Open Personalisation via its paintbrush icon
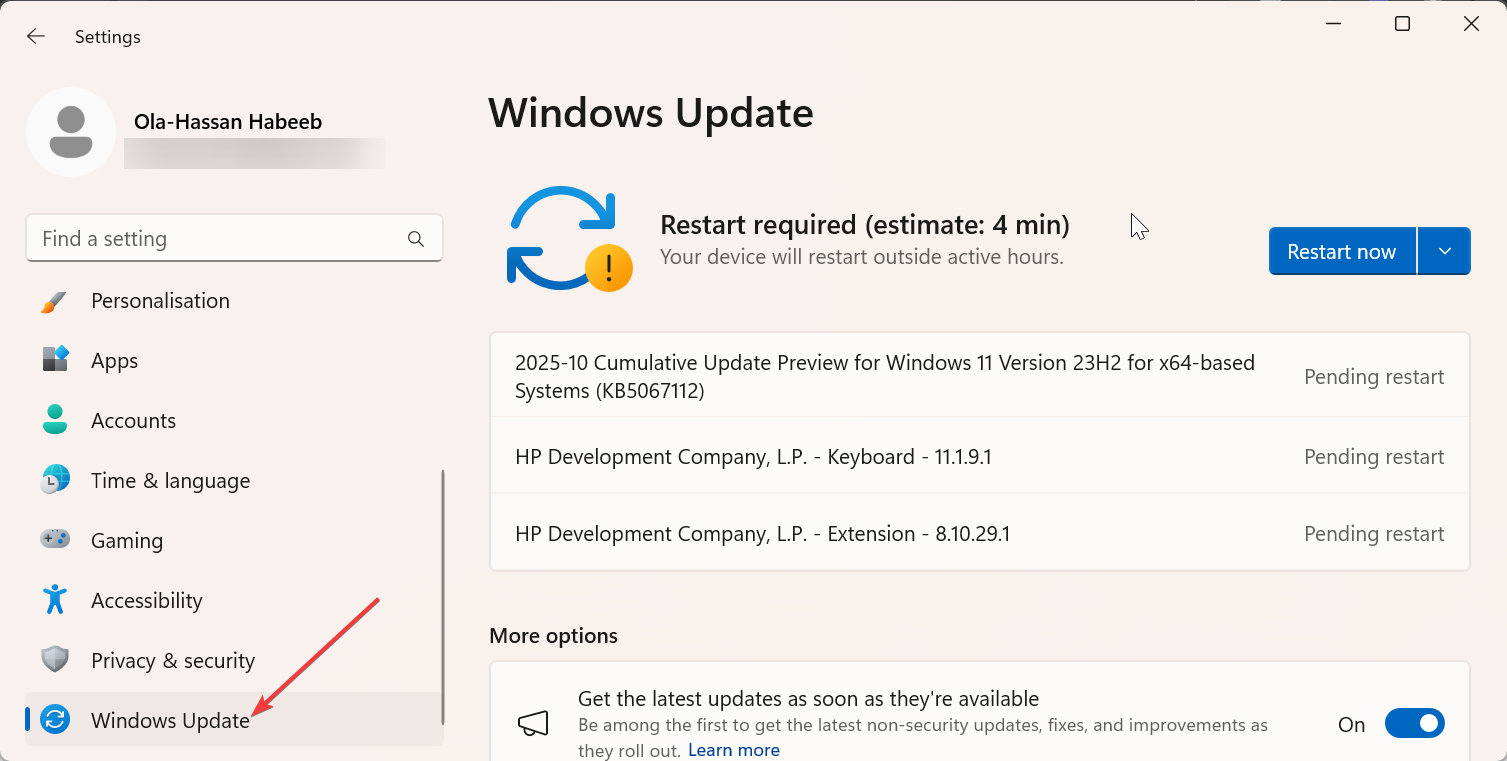Screen dimensions: 1507x761 click(55, 301)
